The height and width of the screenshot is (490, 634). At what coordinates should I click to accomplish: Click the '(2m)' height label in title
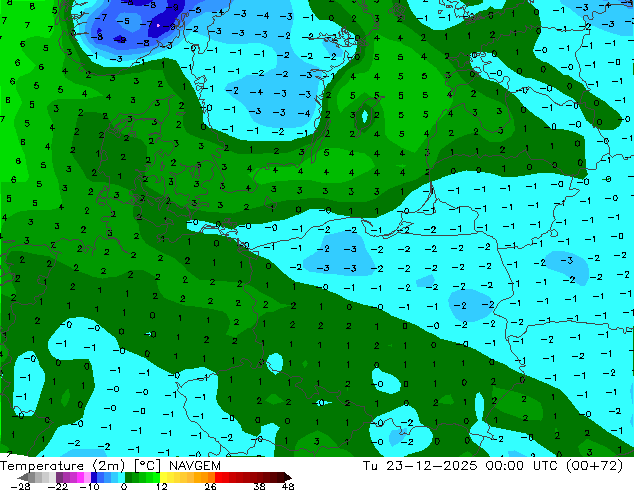pyautogui.click(x=109, y=466)
